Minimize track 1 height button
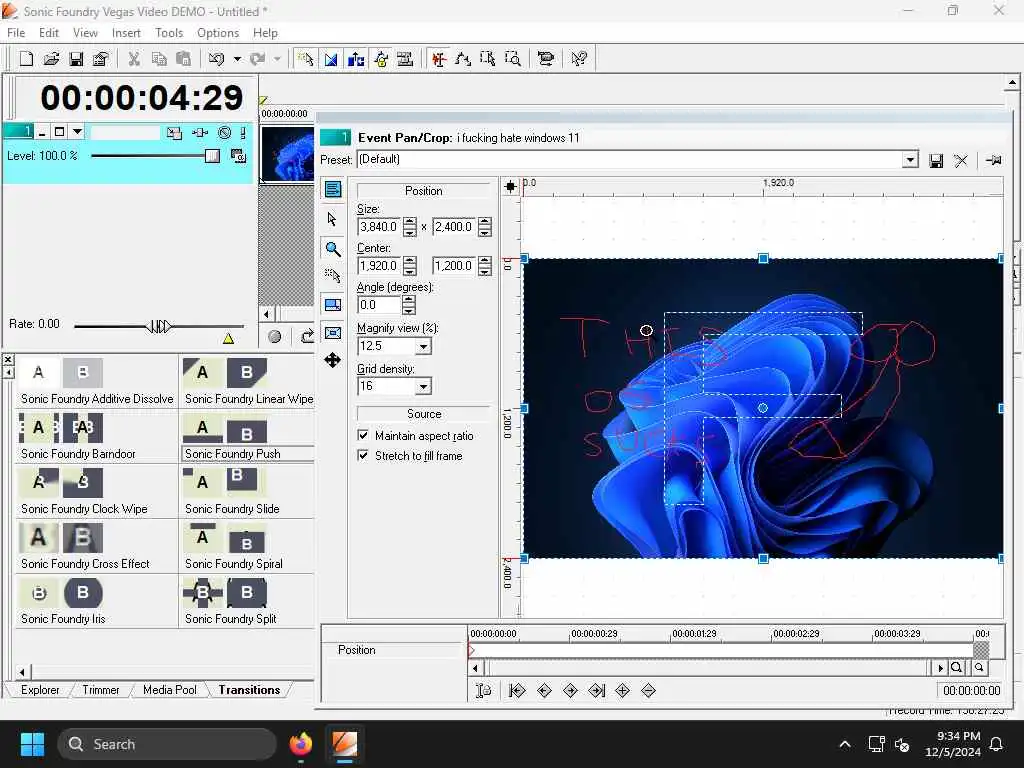The height and width of the screenshot is (768, 1024). 42,133
